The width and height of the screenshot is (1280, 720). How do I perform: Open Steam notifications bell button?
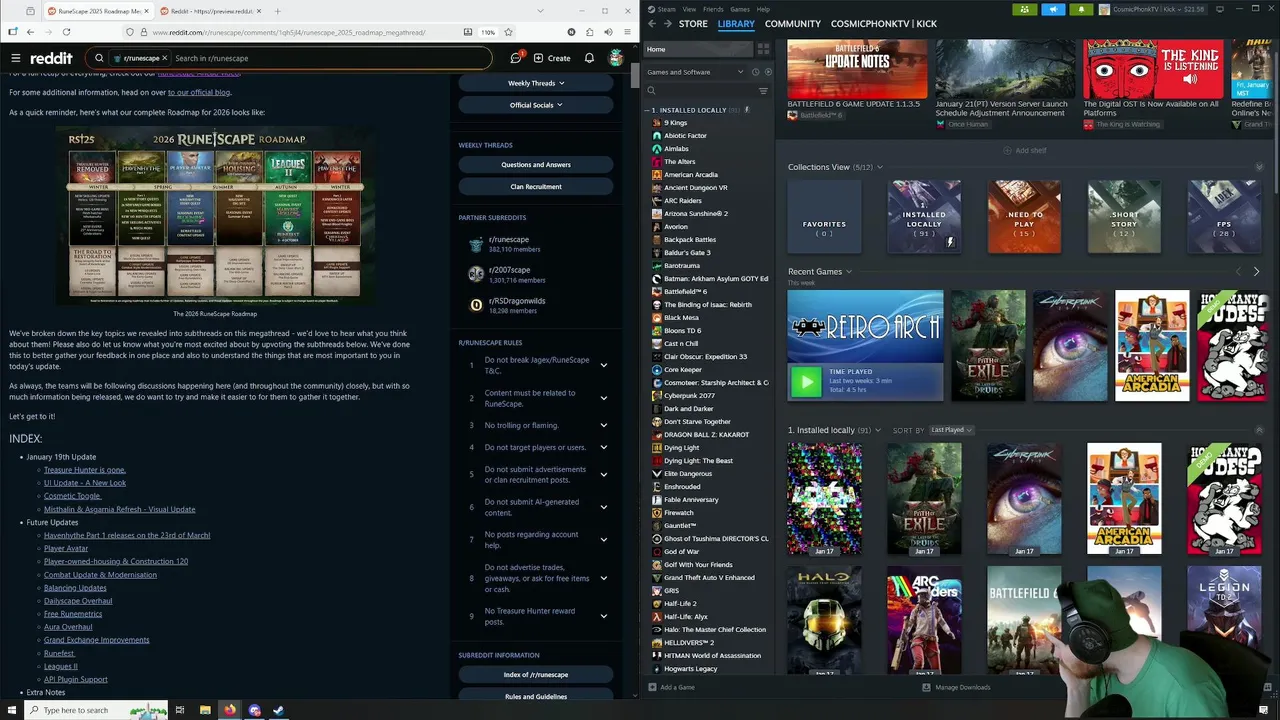(1081, 9)
